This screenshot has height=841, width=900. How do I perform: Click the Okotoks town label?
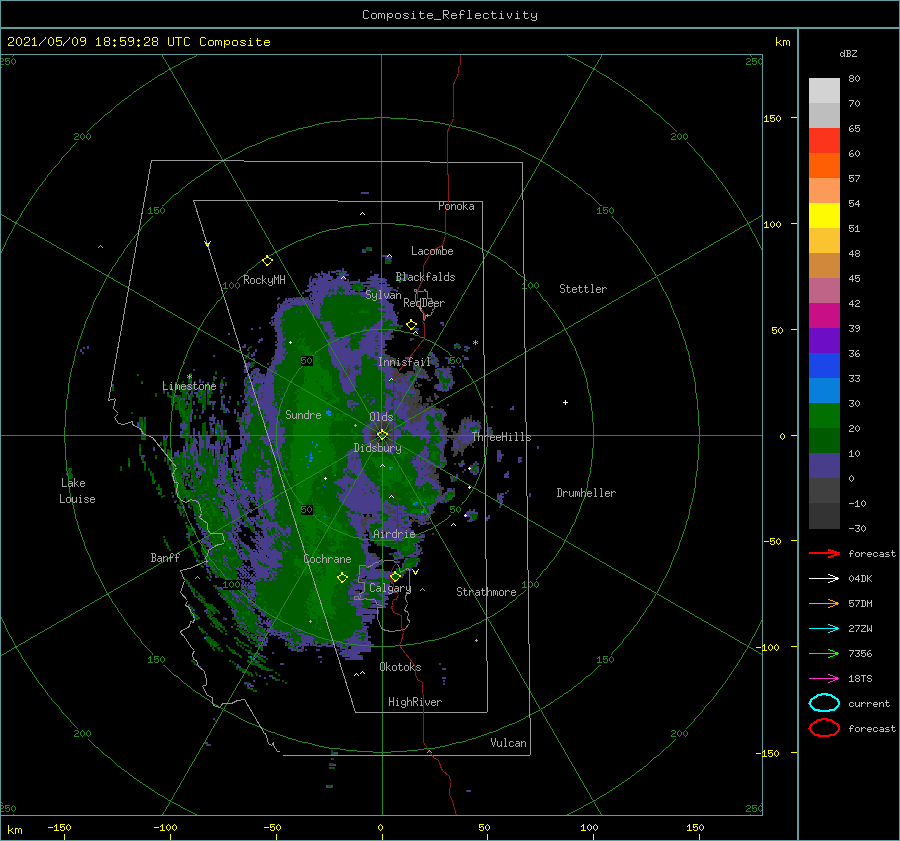click(x=400, y=667)
